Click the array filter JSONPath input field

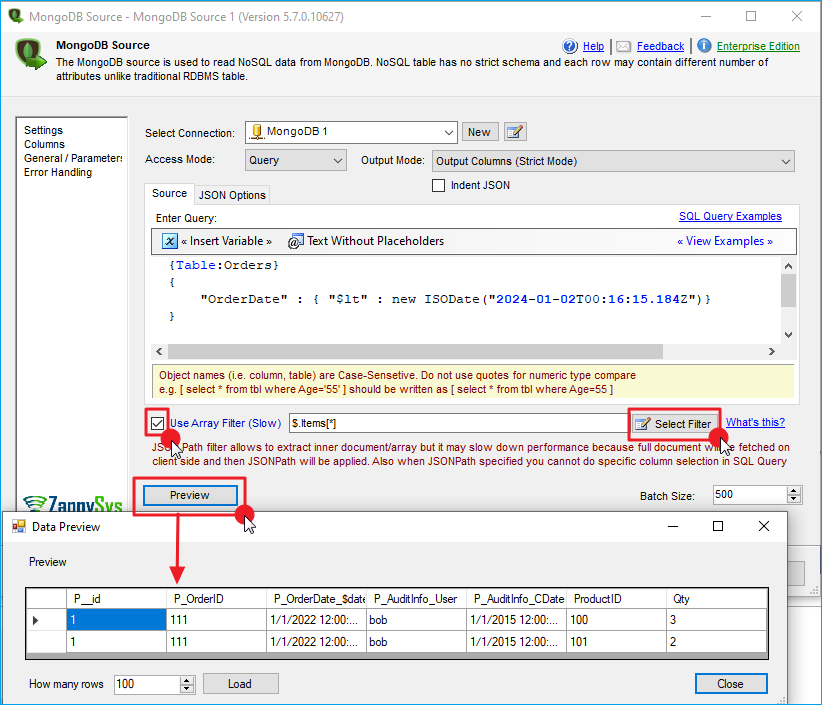coord(455,424)
